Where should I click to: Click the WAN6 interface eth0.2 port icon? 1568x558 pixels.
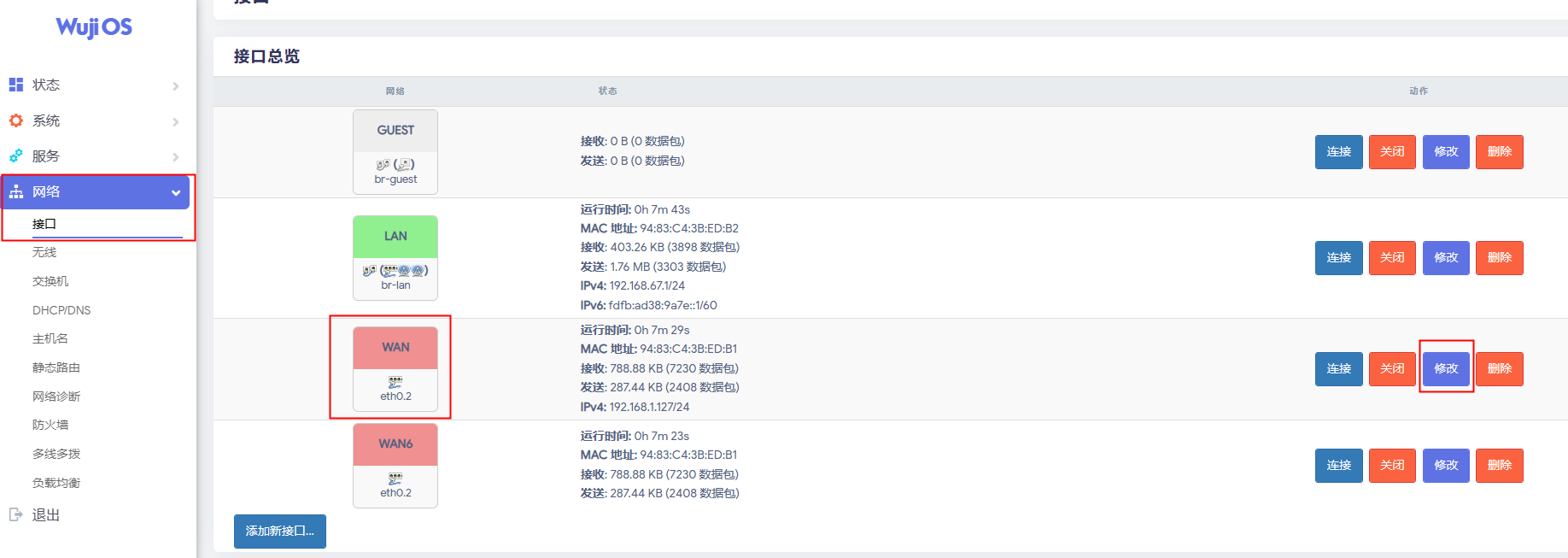click(395, 479)
